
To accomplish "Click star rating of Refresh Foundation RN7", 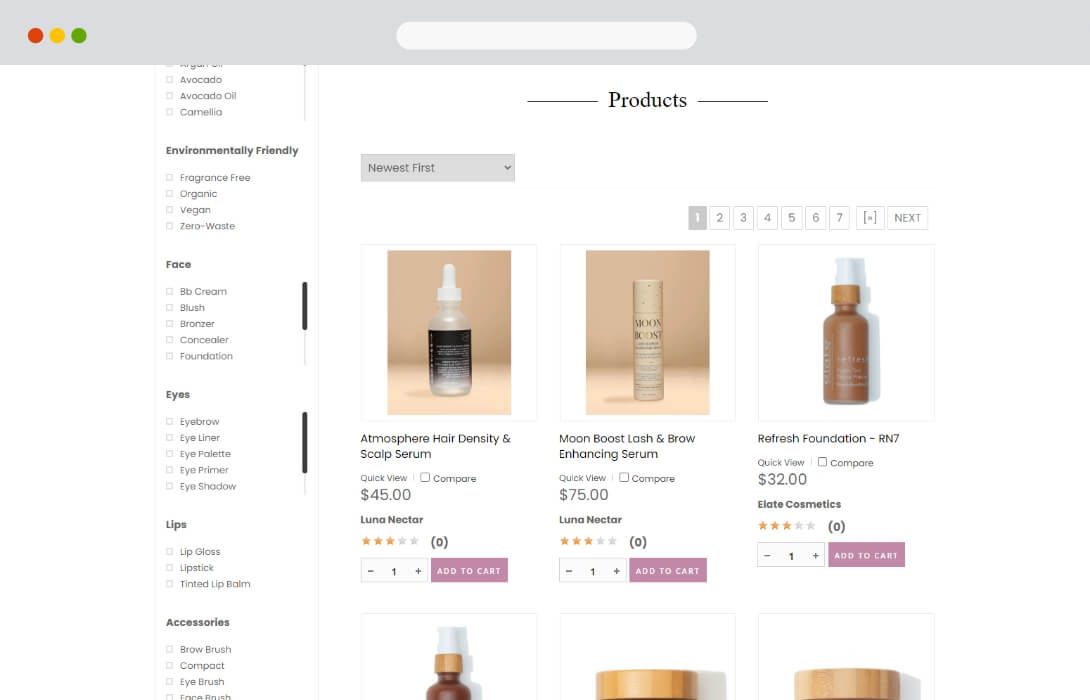I will (786, 526).
